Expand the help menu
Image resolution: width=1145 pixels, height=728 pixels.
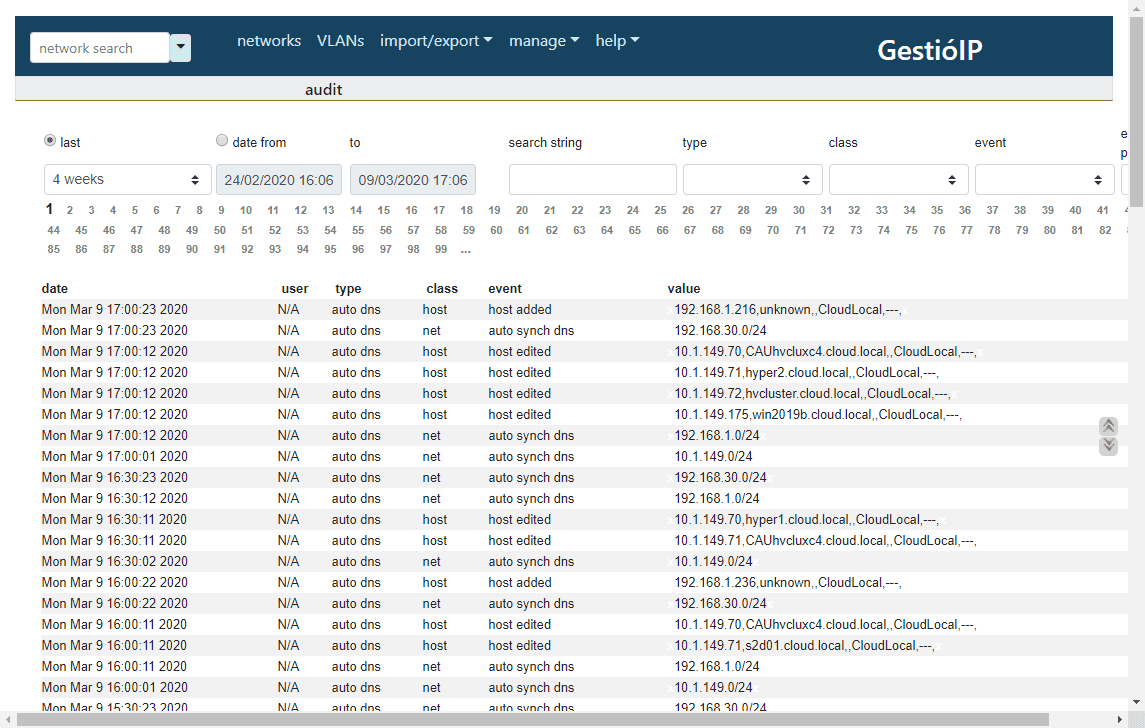pyautogui.click(x=617, y=41)
